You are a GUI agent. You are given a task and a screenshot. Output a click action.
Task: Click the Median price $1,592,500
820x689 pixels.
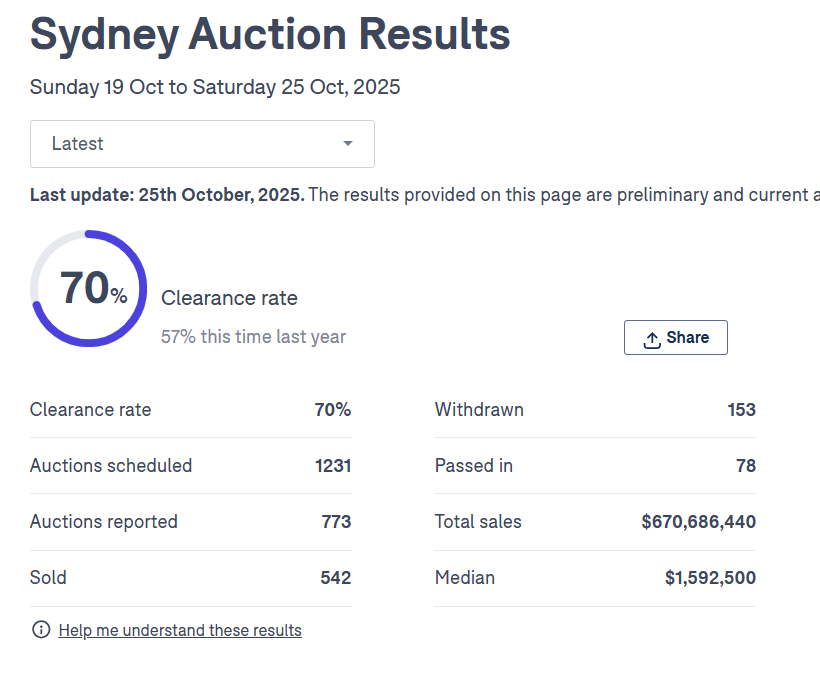(x=710, y=578)
